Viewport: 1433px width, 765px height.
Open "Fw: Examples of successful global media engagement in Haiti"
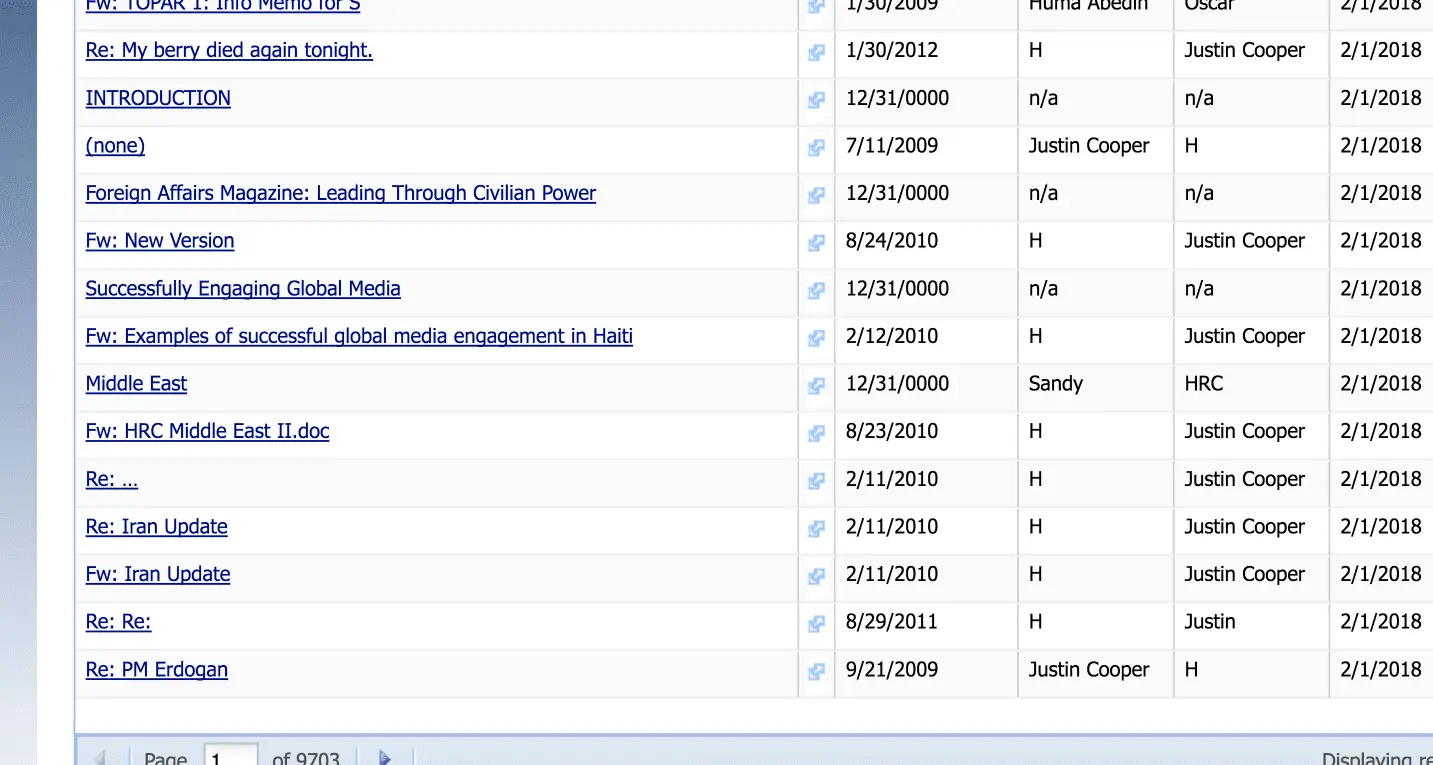(359, 336)
